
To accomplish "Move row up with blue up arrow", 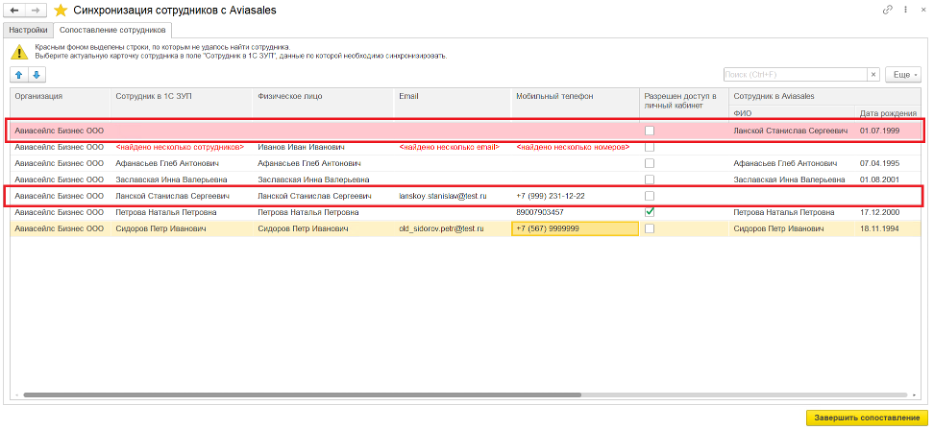I will (18, 75).
